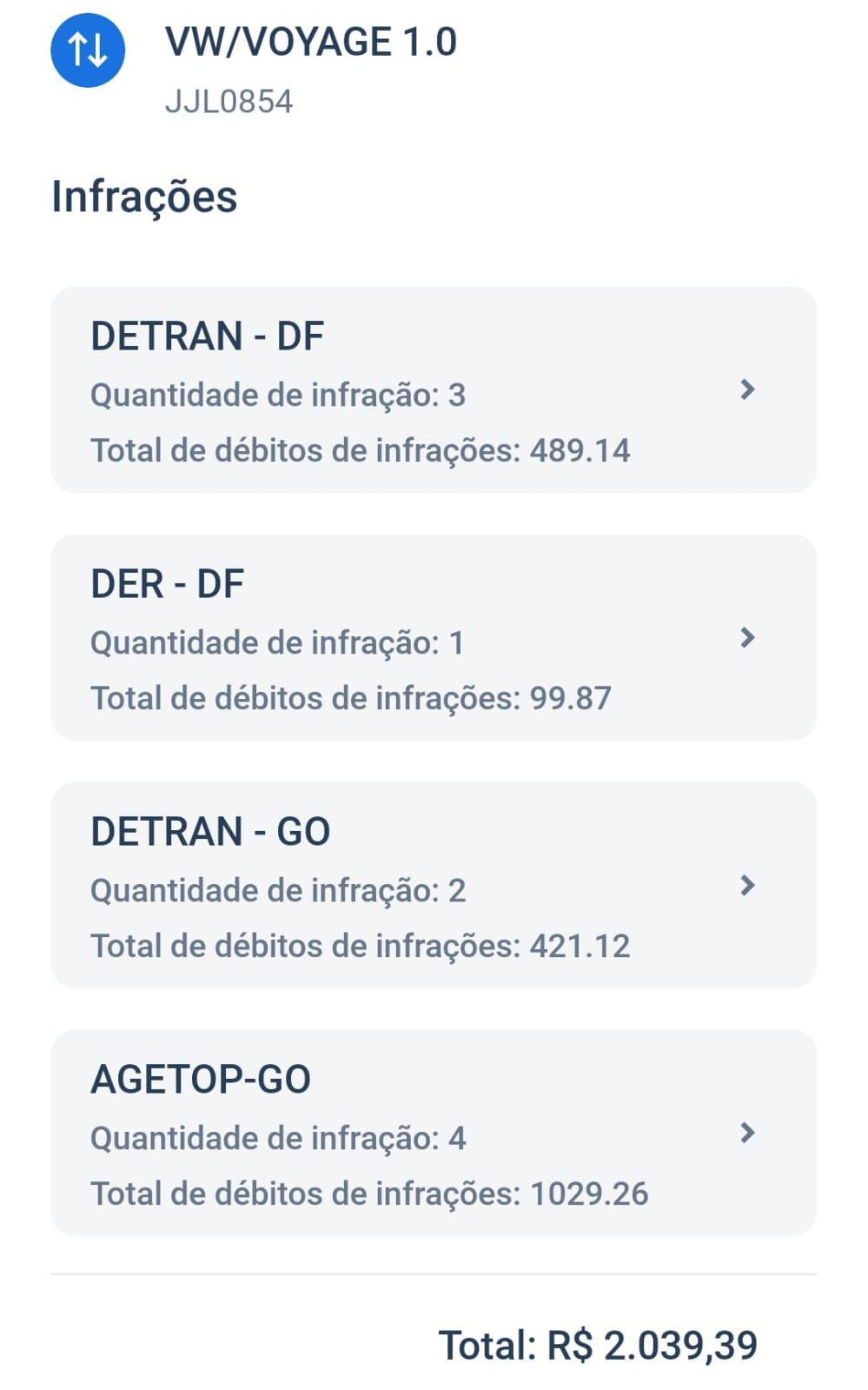
Task: Click the 421.12 debit total line
Action: click(x=361, y=947)
